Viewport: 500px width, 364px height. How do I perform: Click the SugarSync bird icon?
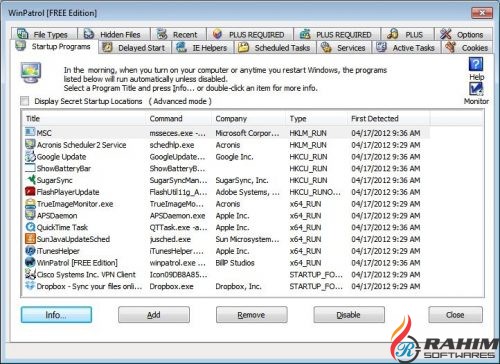point(31,180)
